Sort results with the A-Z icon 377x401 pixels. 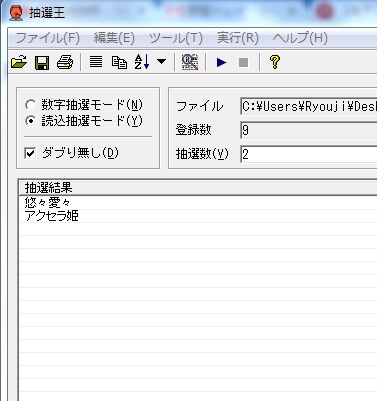click(142, 62)
